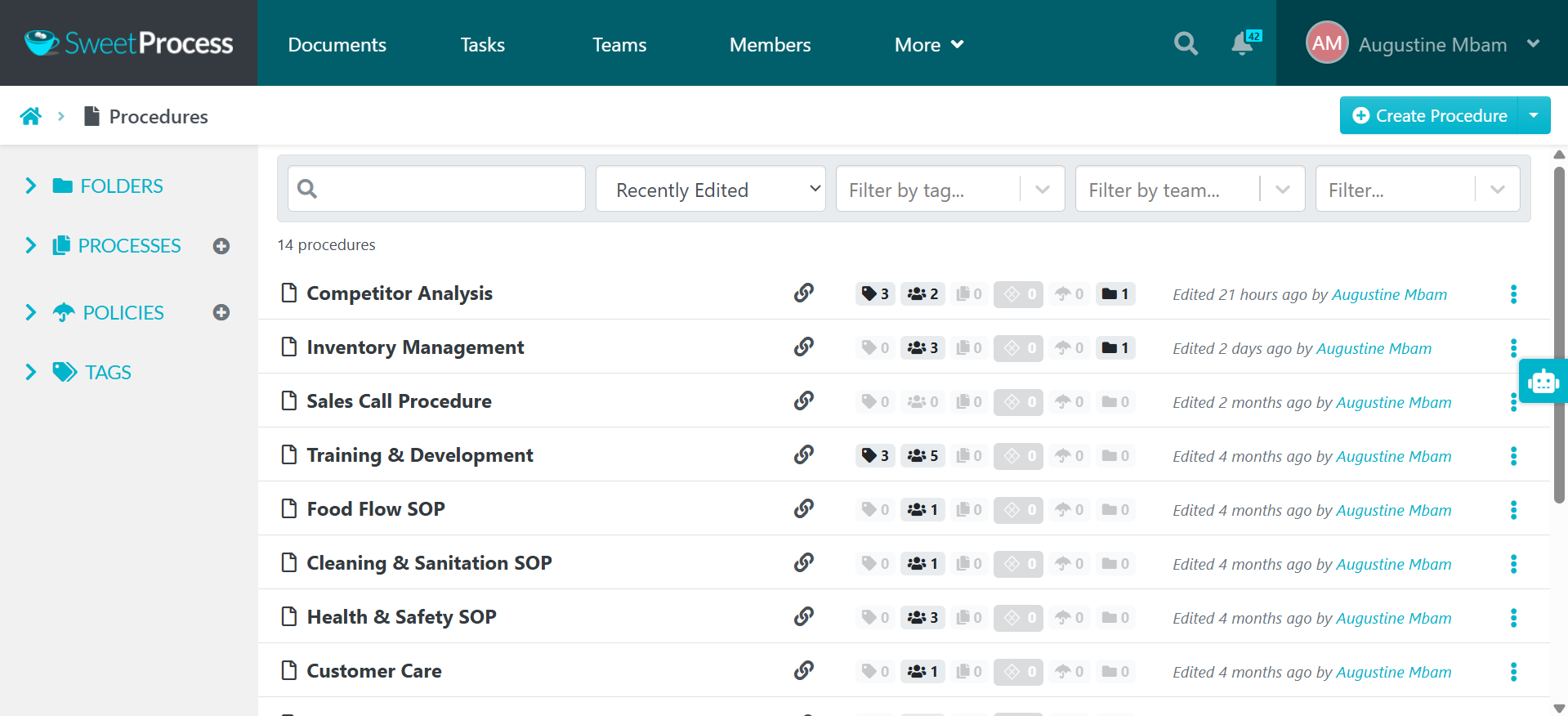The image size is (1568, 716).
Task: Open the search magnifier in top navigation
Action: point(1186,43)
